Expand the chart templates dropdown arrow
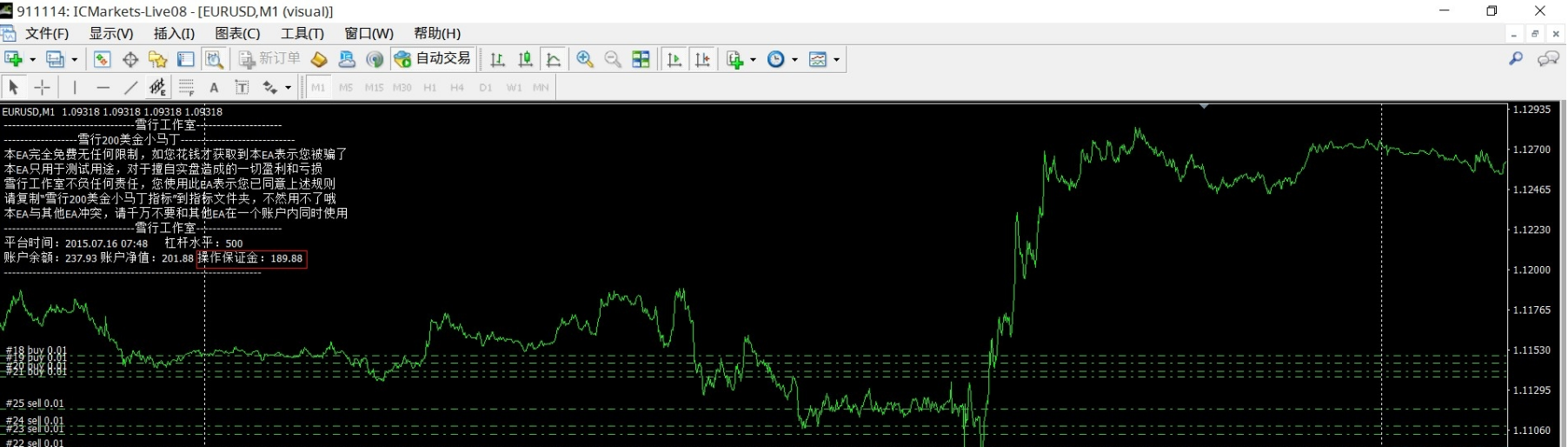The image size is (1568, 447). (836, 59)
